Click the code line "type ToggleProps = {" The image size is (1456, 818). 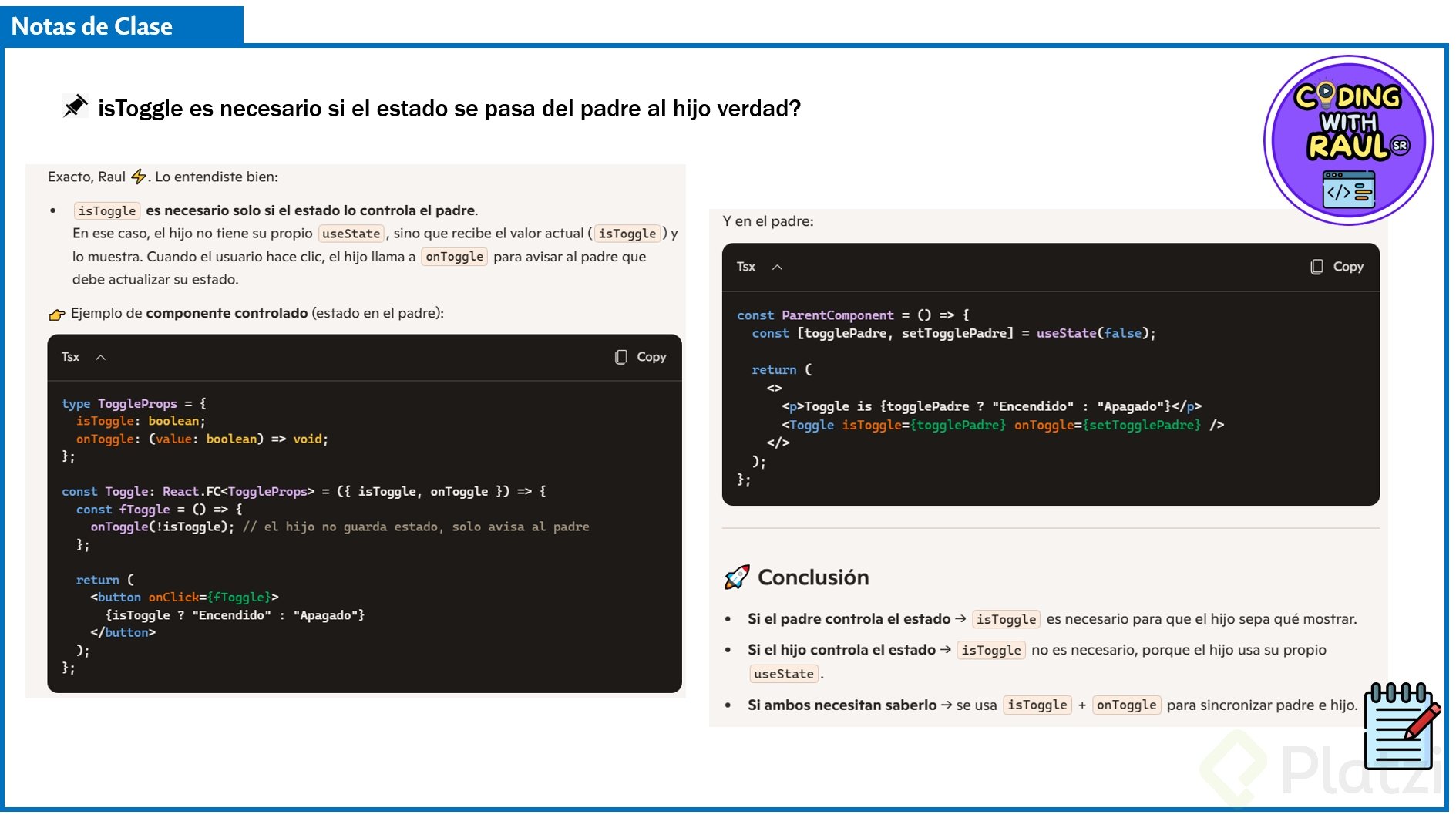click(134, 403)
